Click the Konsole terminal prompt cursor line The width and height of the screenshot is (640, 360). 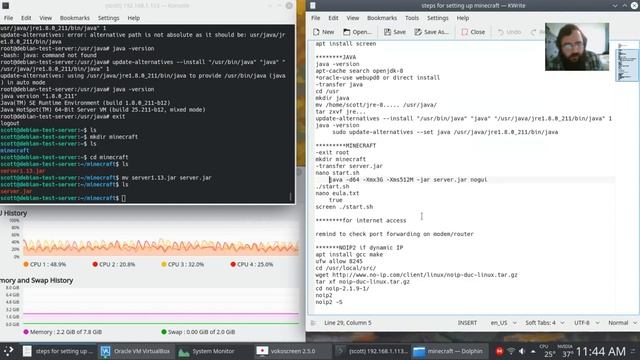63,198
